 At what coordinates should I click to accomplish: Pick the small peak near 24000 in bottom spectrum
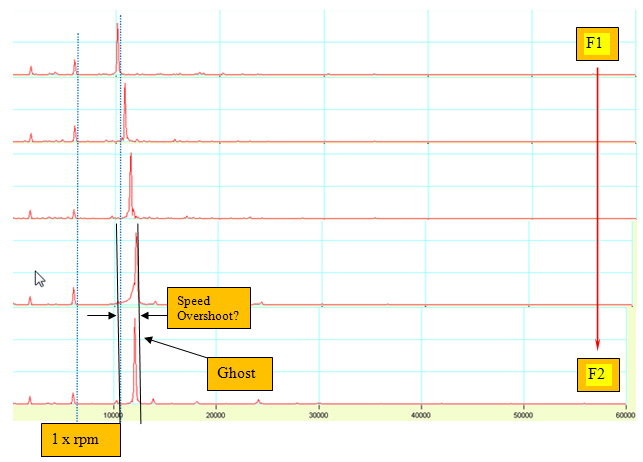(x=258, y=401)
